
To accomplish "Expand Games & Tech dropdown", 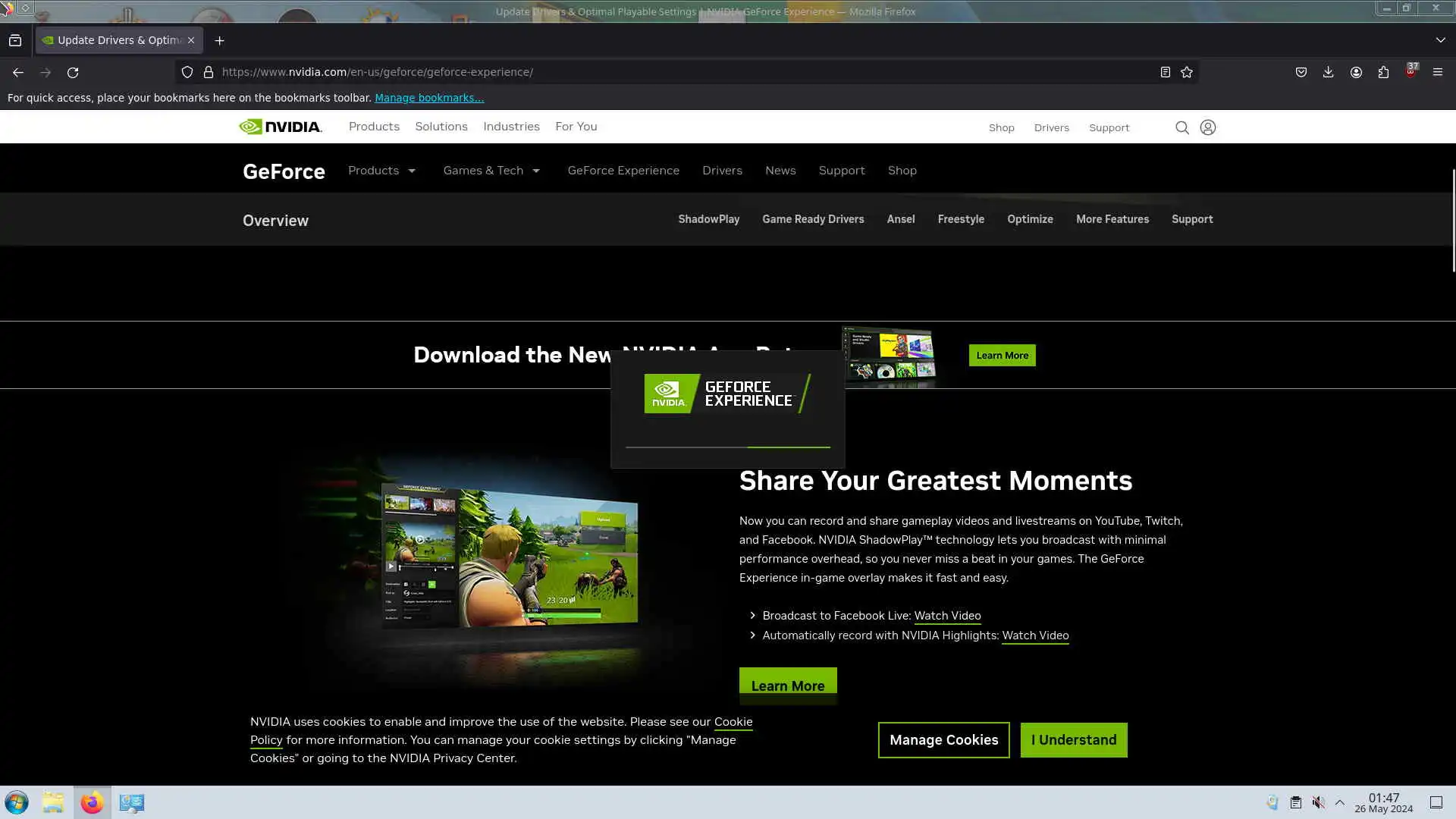I will 491,171.
